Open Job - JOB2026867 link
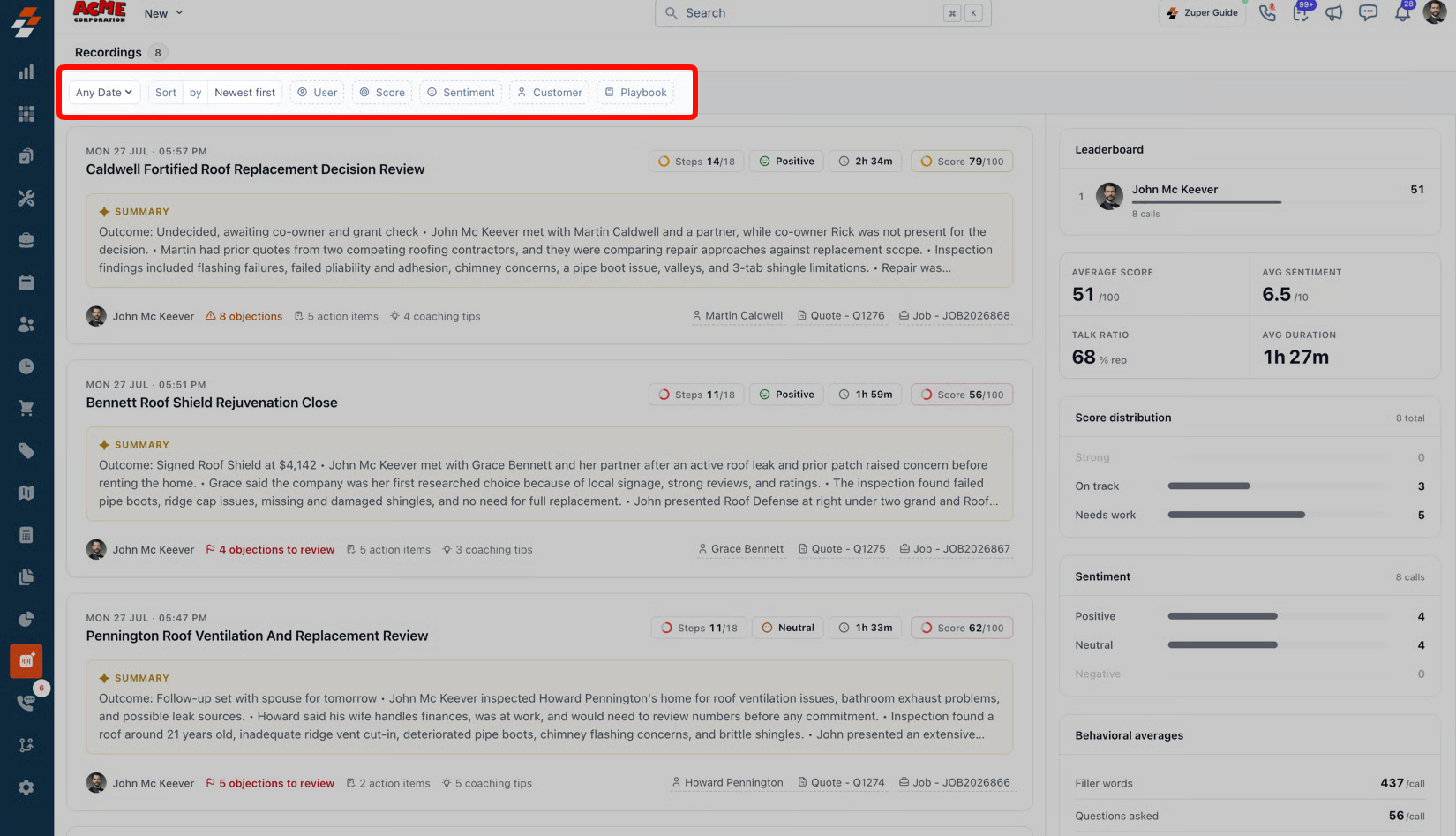 [x=955, y=549]
